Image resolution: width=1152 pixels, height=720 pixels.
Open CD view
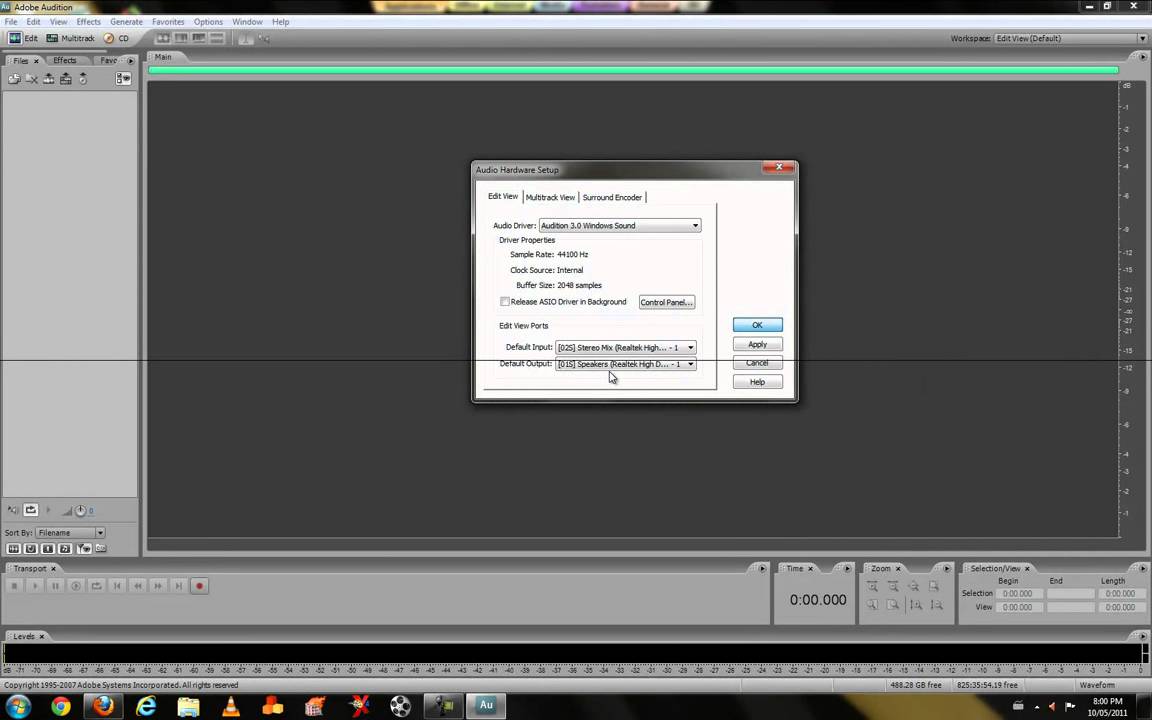click(116, 38)
